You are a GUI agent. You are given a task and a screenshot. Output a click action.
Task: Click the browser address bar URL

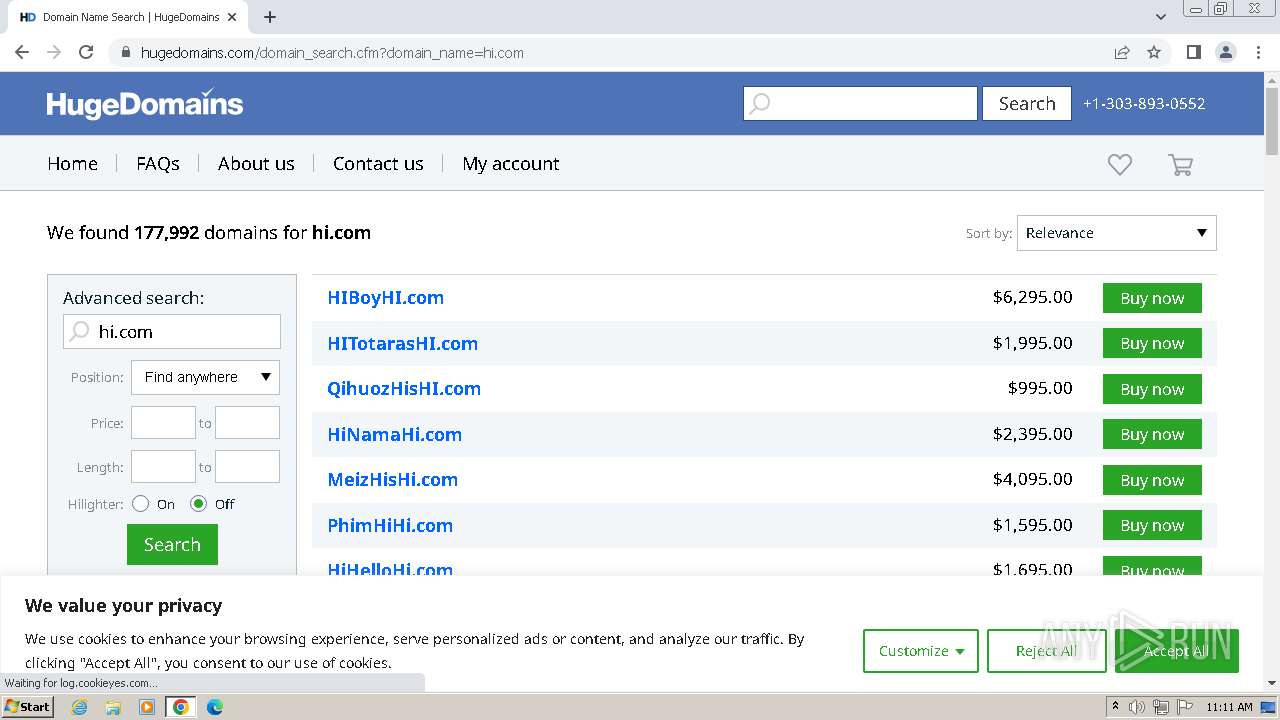(332, 52)
